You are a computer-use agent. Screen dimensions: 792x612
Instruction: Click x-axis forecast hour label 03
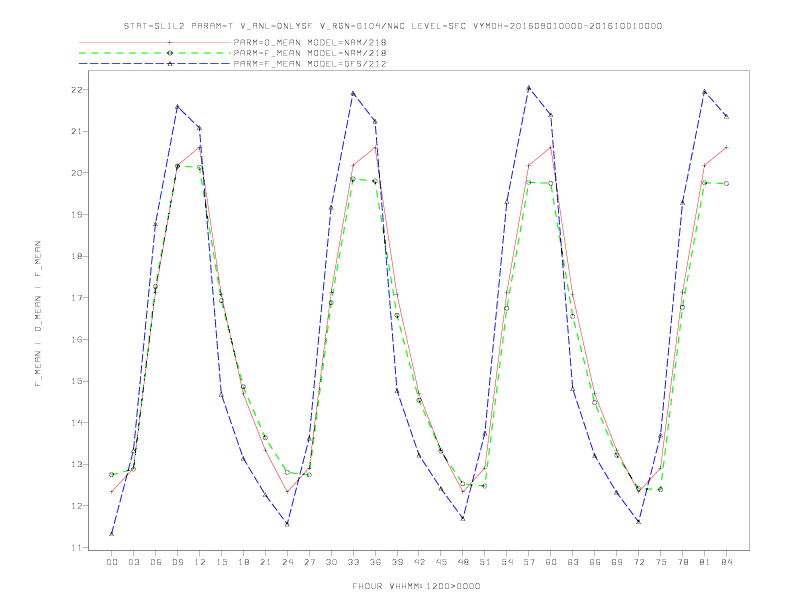click(x=133, y=562)
